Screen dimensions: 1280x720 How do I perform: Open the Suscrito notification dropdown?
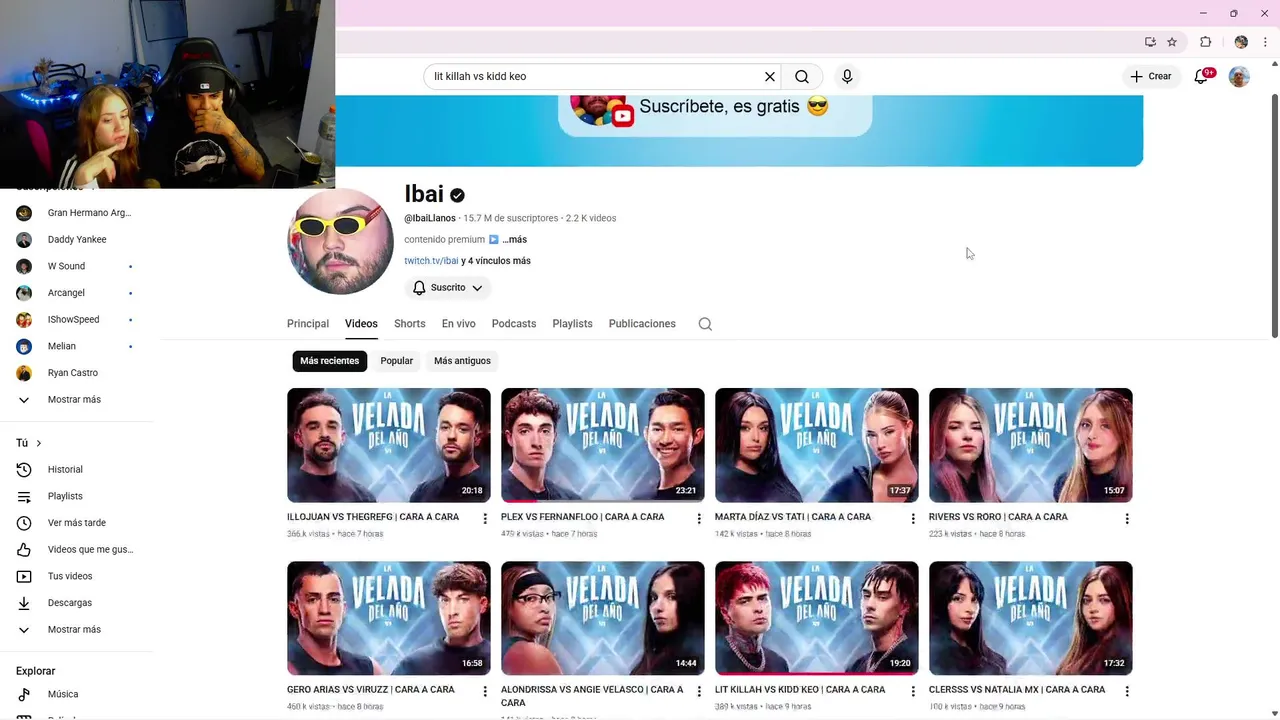point(448,288)
